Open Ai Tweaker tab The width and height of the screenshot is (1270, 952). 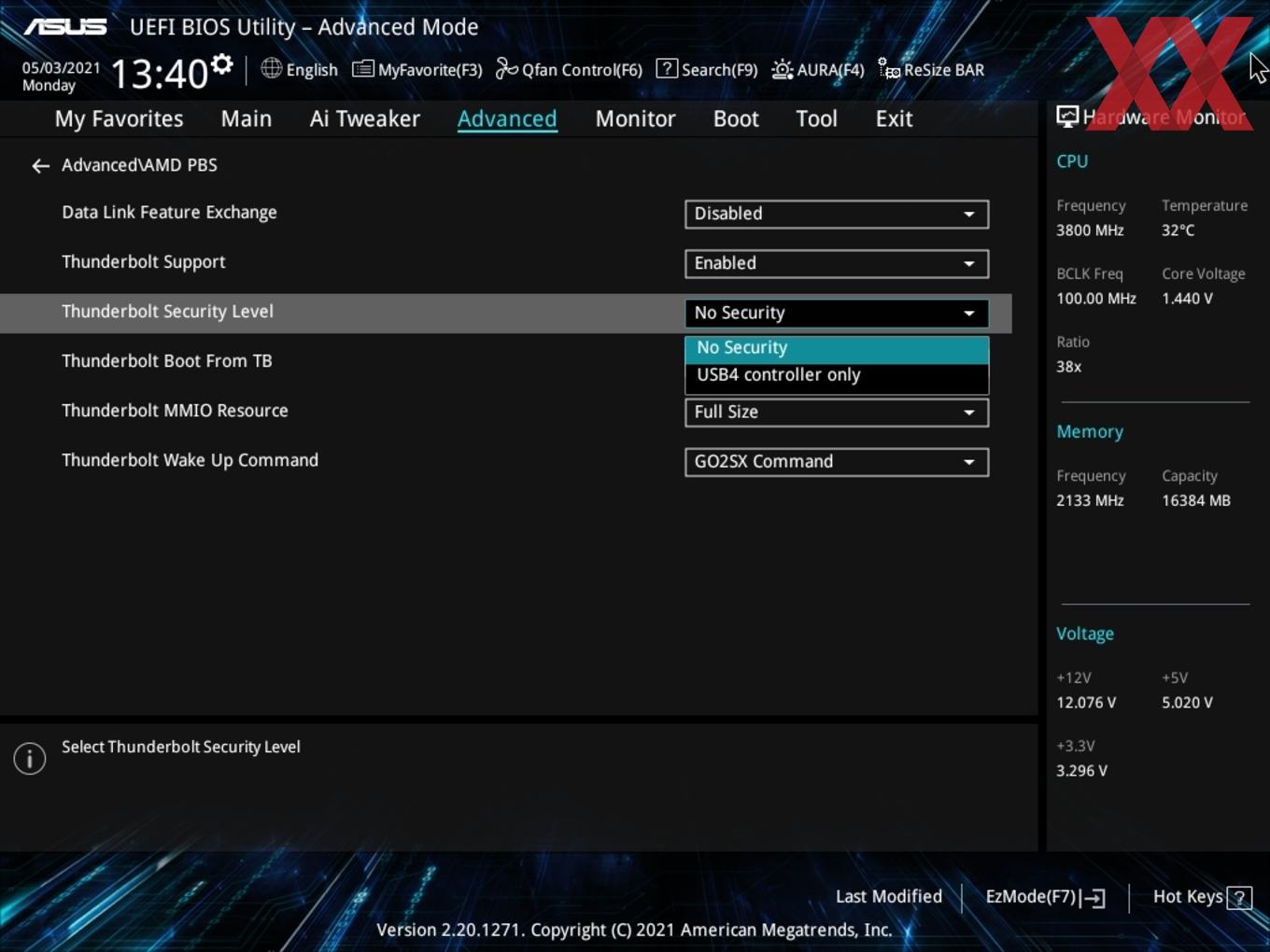click(x=365, y=119)
